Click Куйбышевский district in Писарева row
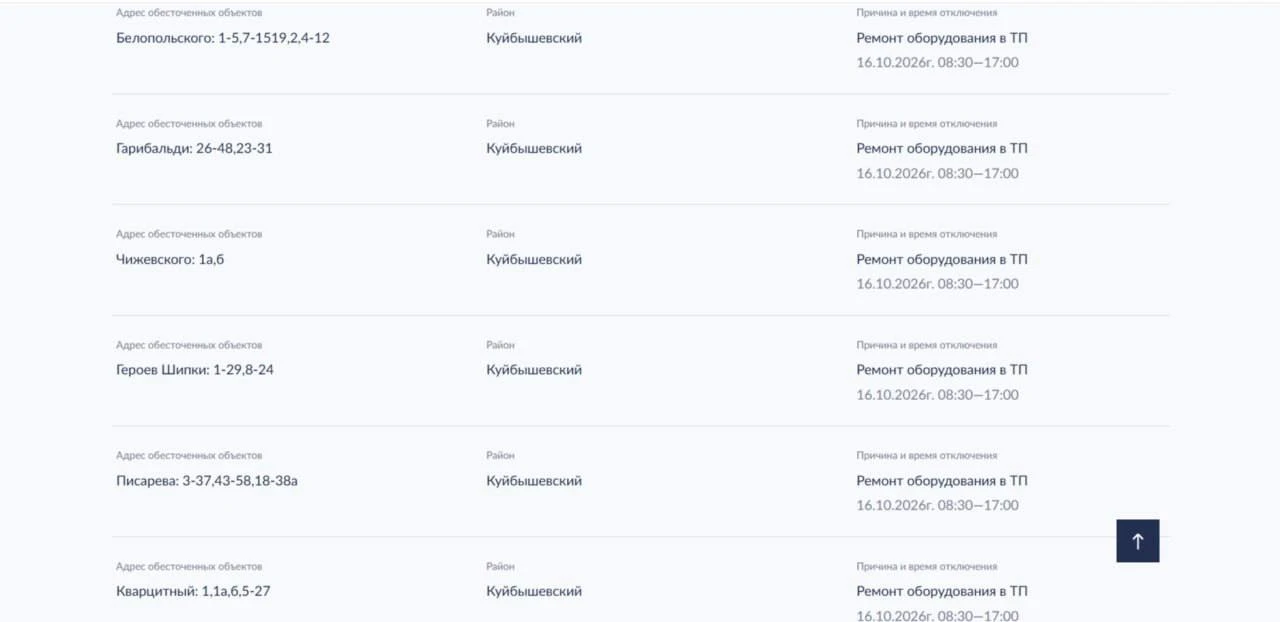Image resolution: width=1280 pixels, height=622 pixels. (x=534, y=481)
